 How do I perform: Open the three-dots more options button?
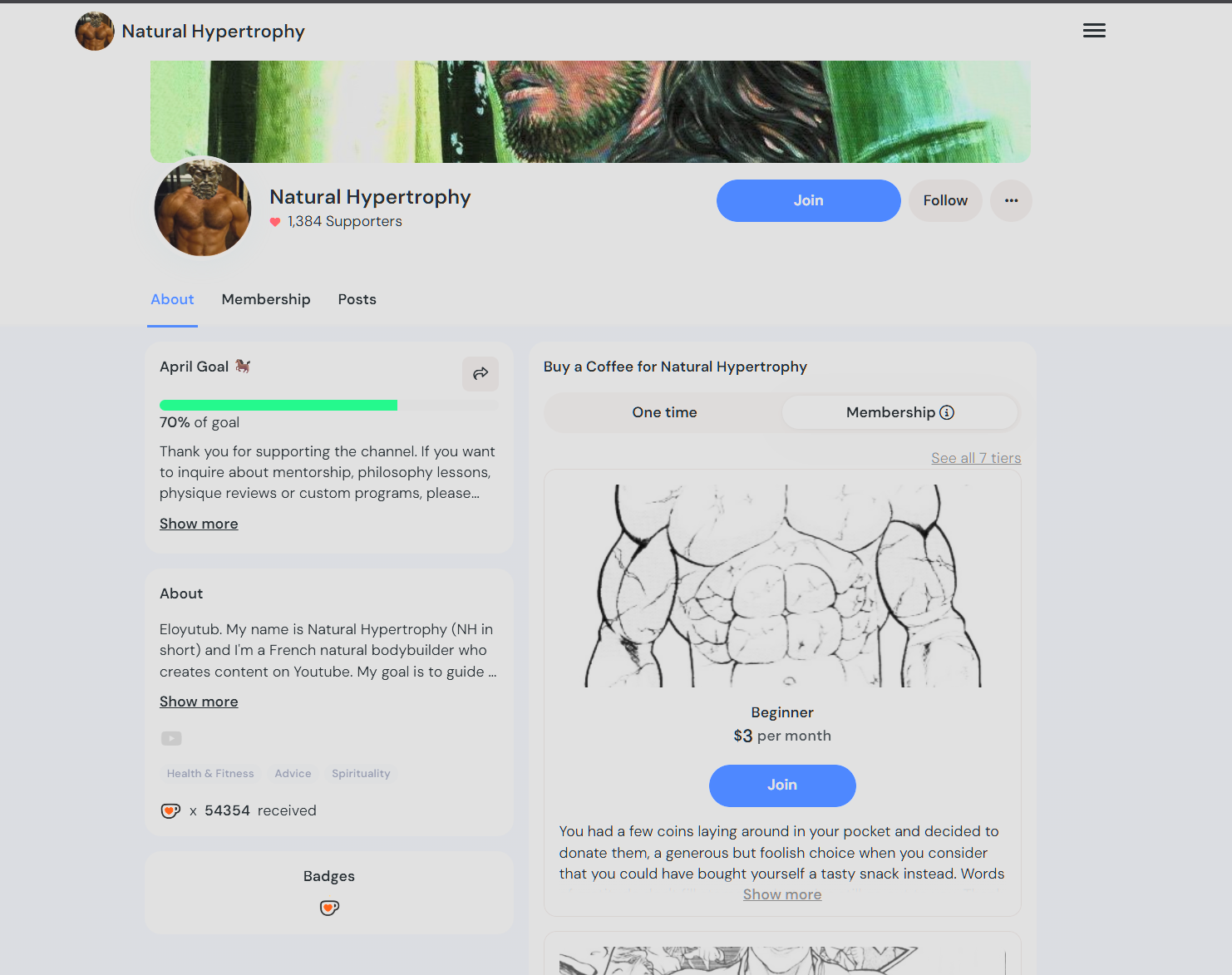click(x=1011, y=200)
